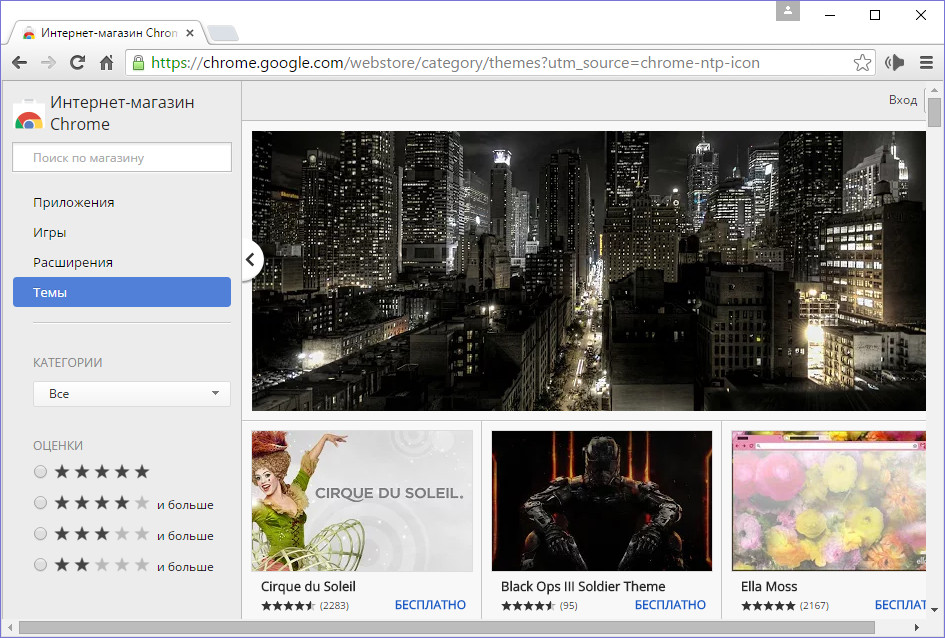Click the vertical scrollbar down arrow
The height and width of the screenshot is (638, 945).
[934, 610]
